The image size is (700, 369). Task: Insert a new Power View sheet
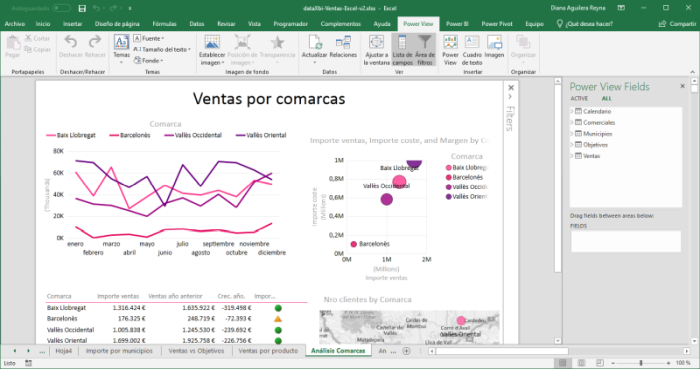(x=450, y=50)
